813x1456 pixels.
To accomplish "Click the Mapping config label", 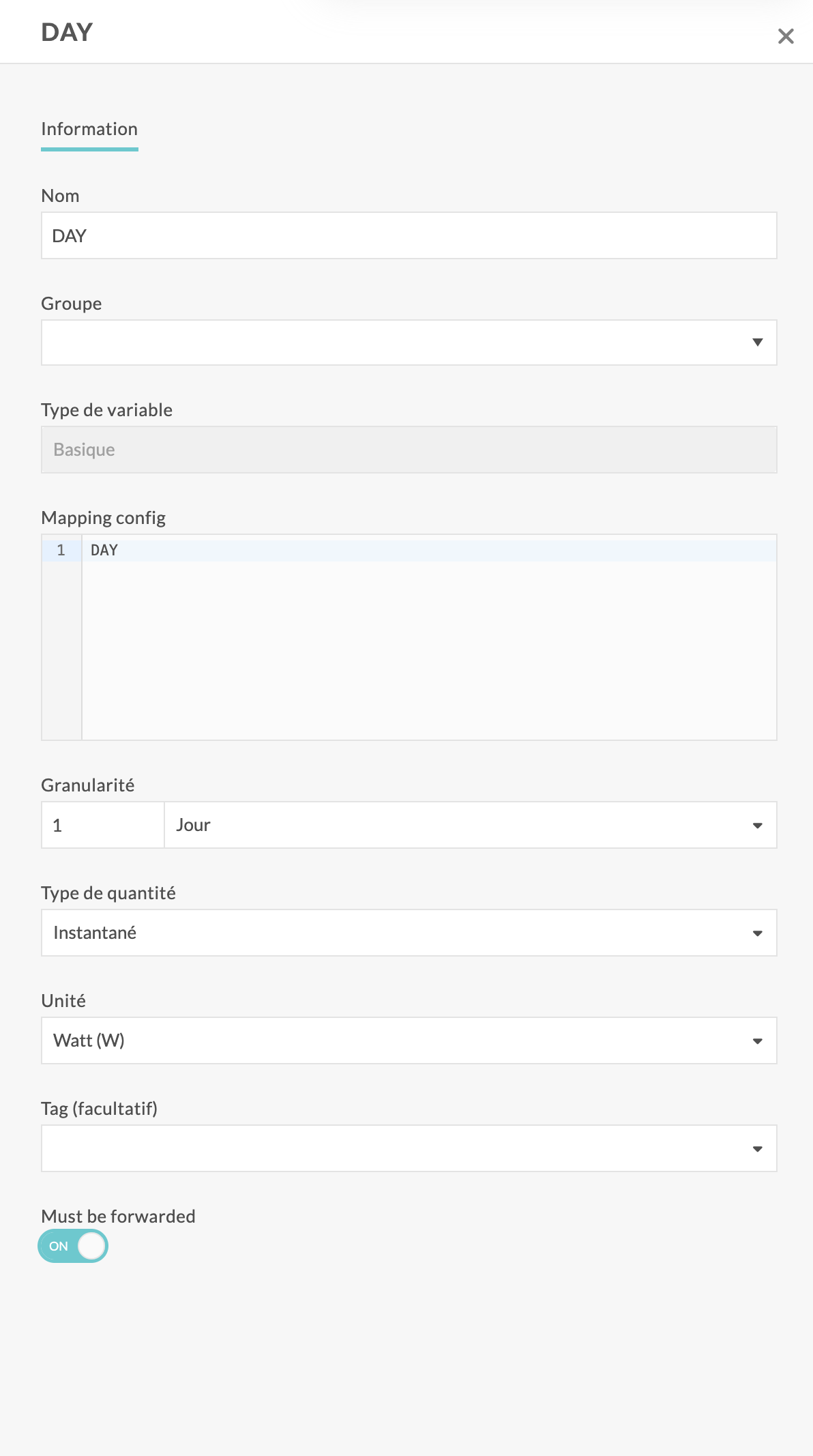I will 103,518.
